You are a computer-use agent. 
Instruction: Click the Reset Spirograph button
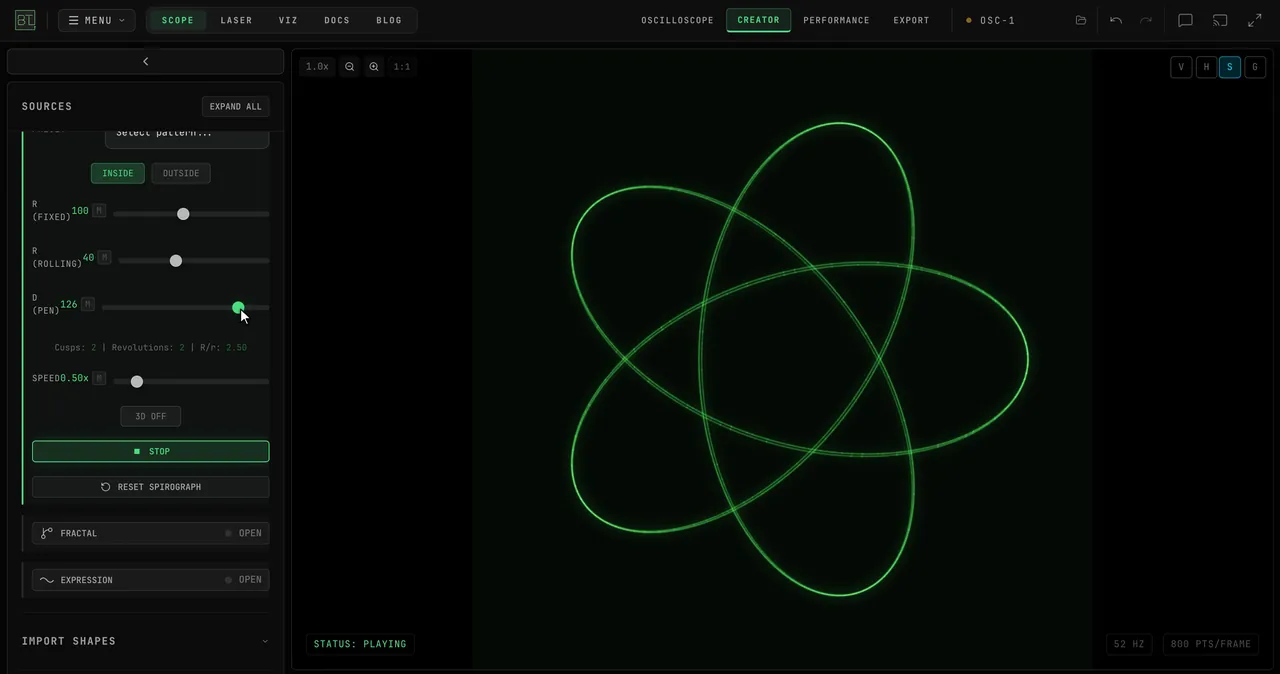(151, 487)
